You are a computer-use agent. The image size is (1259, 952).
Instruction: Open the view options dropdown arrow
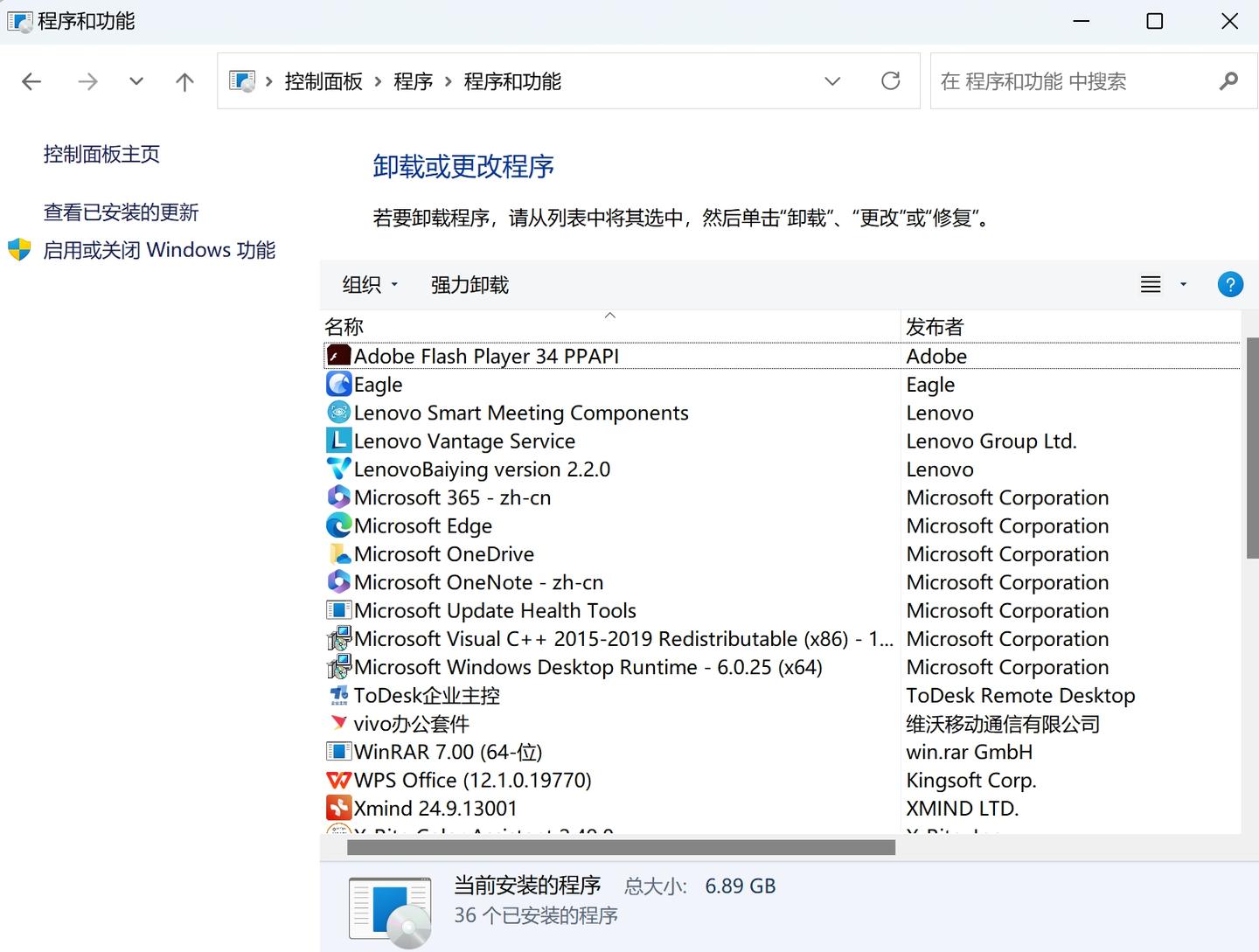pyautogui.click(x=1184, y=284)
